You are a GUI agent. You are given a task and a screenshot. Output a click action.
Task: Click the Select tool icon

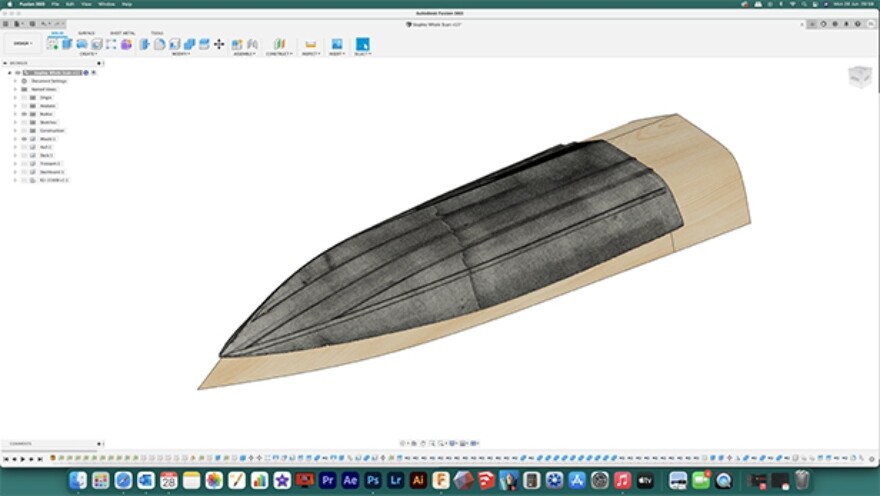[363, 44]
